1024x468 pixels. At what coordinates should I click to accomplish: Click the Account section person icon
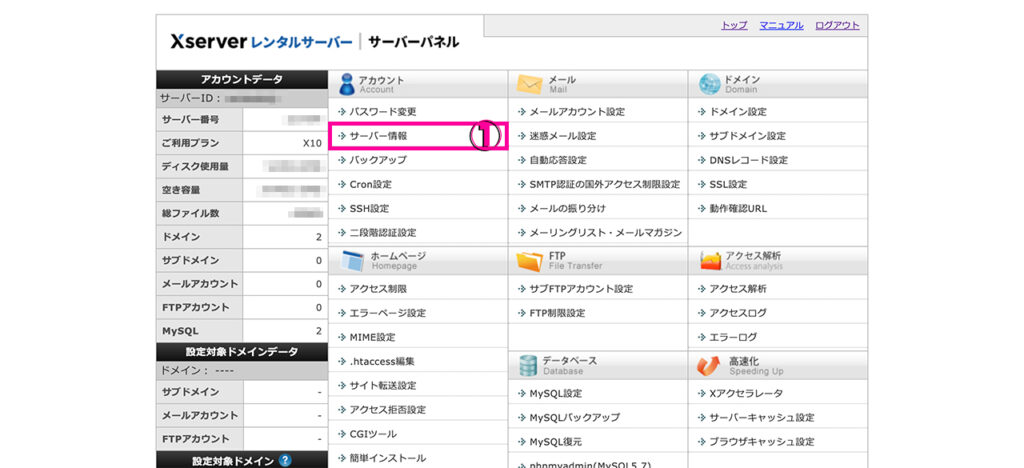click(x=346, y=84)
